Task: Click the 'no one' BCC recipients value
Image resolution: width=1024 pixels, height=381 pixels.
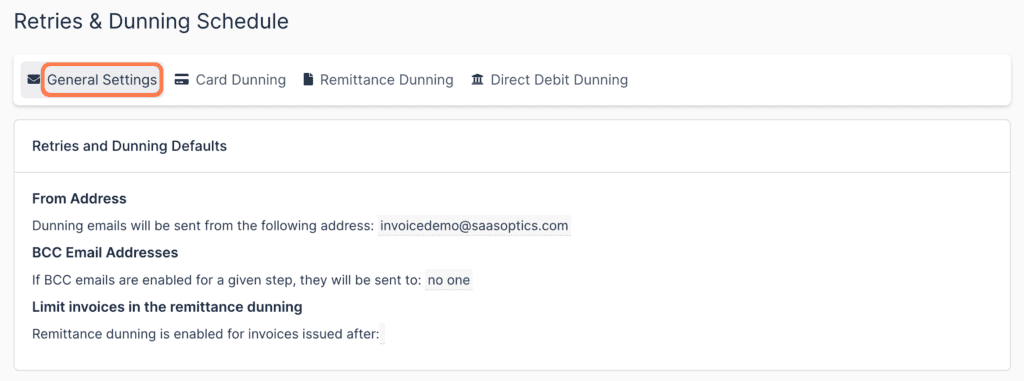Action: (x=449, y=280)
